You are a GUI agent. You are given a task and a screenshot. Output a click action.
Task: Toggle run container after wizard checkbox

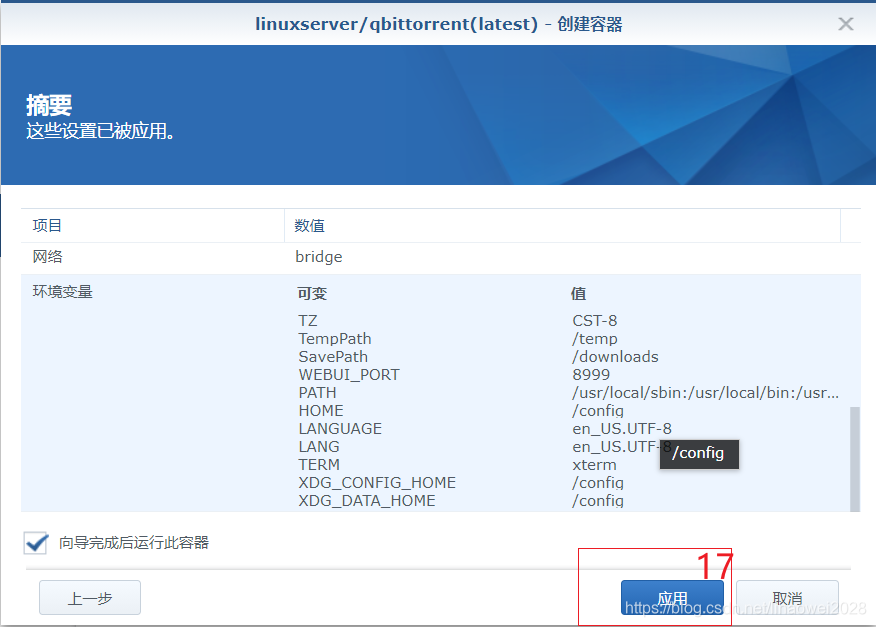tap(36, 543)
